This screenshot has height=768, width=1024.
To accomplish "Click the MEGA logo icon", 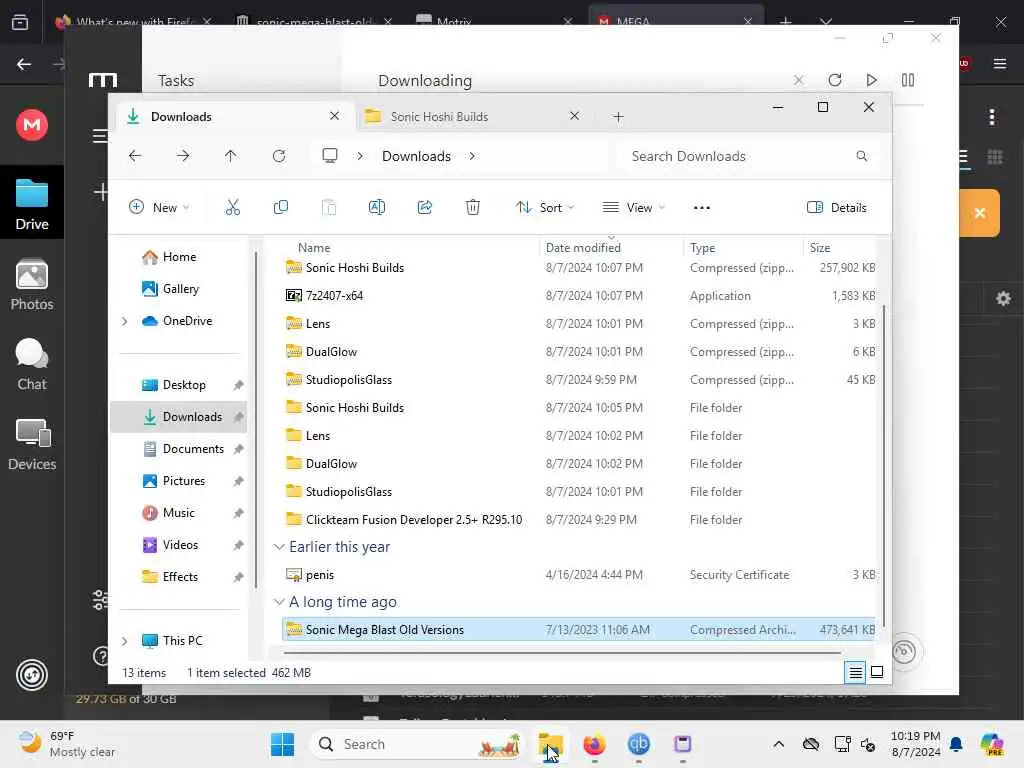I will coord(31,124).
